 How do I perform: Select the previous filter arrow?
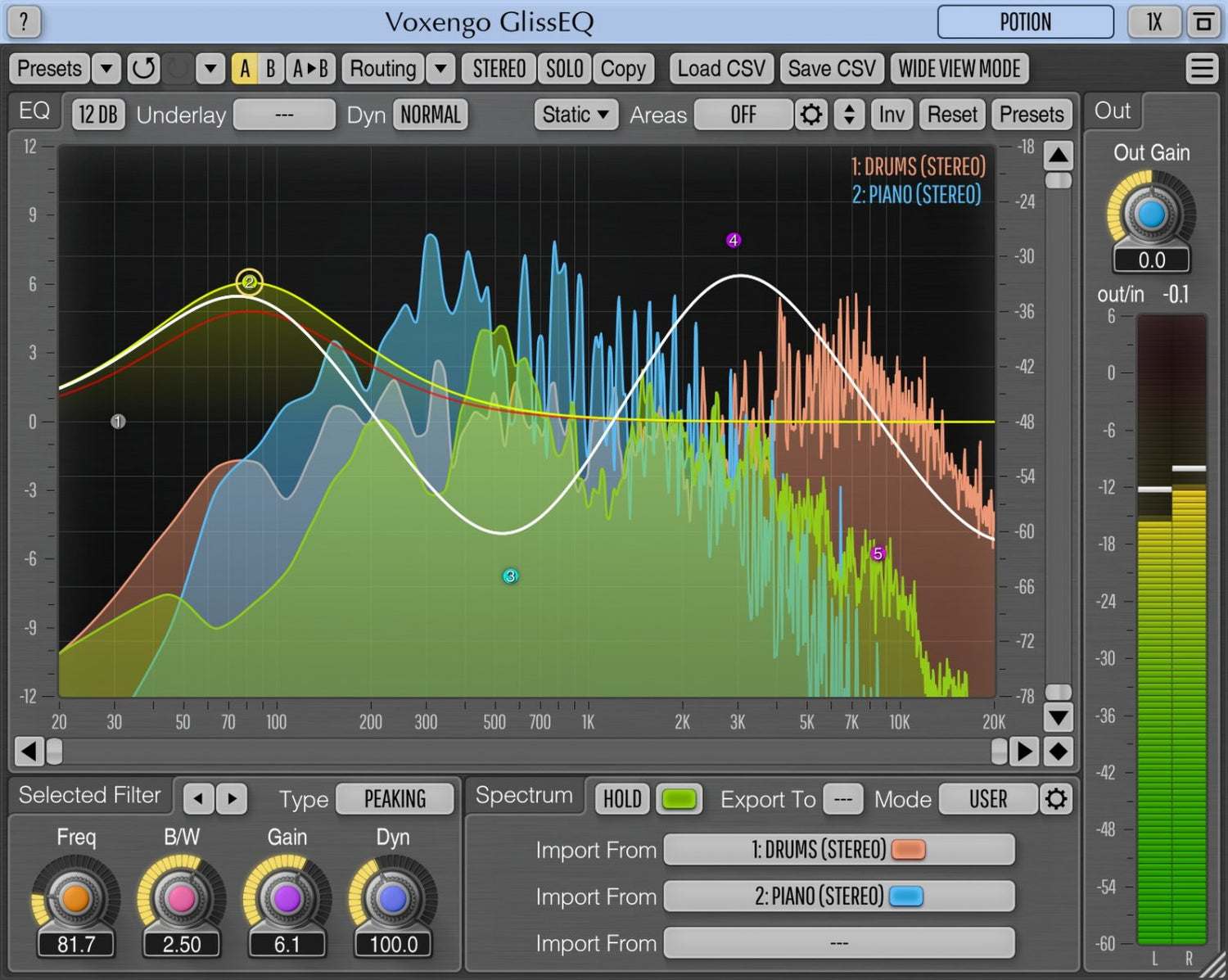[x=198, y=799]
